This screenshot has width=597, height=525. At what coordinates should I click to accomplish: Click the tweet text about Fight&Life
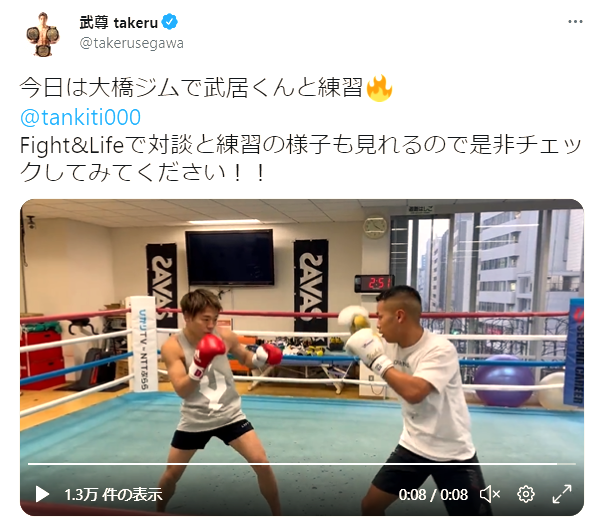tap(301, 159)
